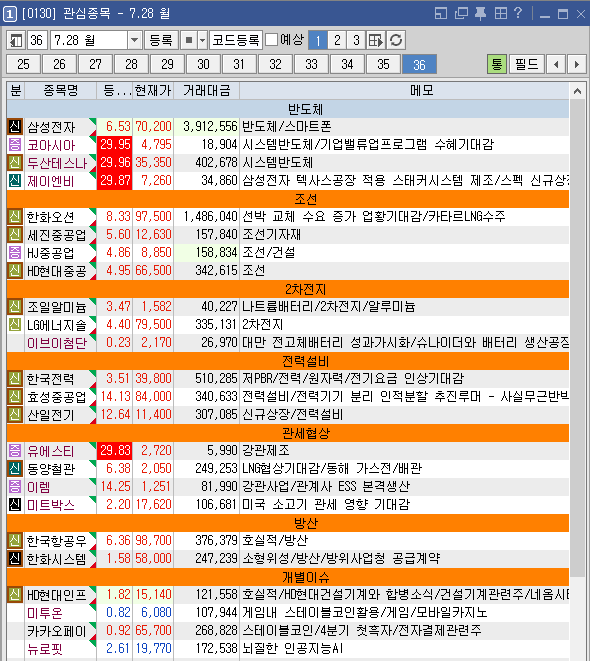The height and width of the screenshot is (661, 590).
Task: Select group tab 36
Action: [419, 64]
